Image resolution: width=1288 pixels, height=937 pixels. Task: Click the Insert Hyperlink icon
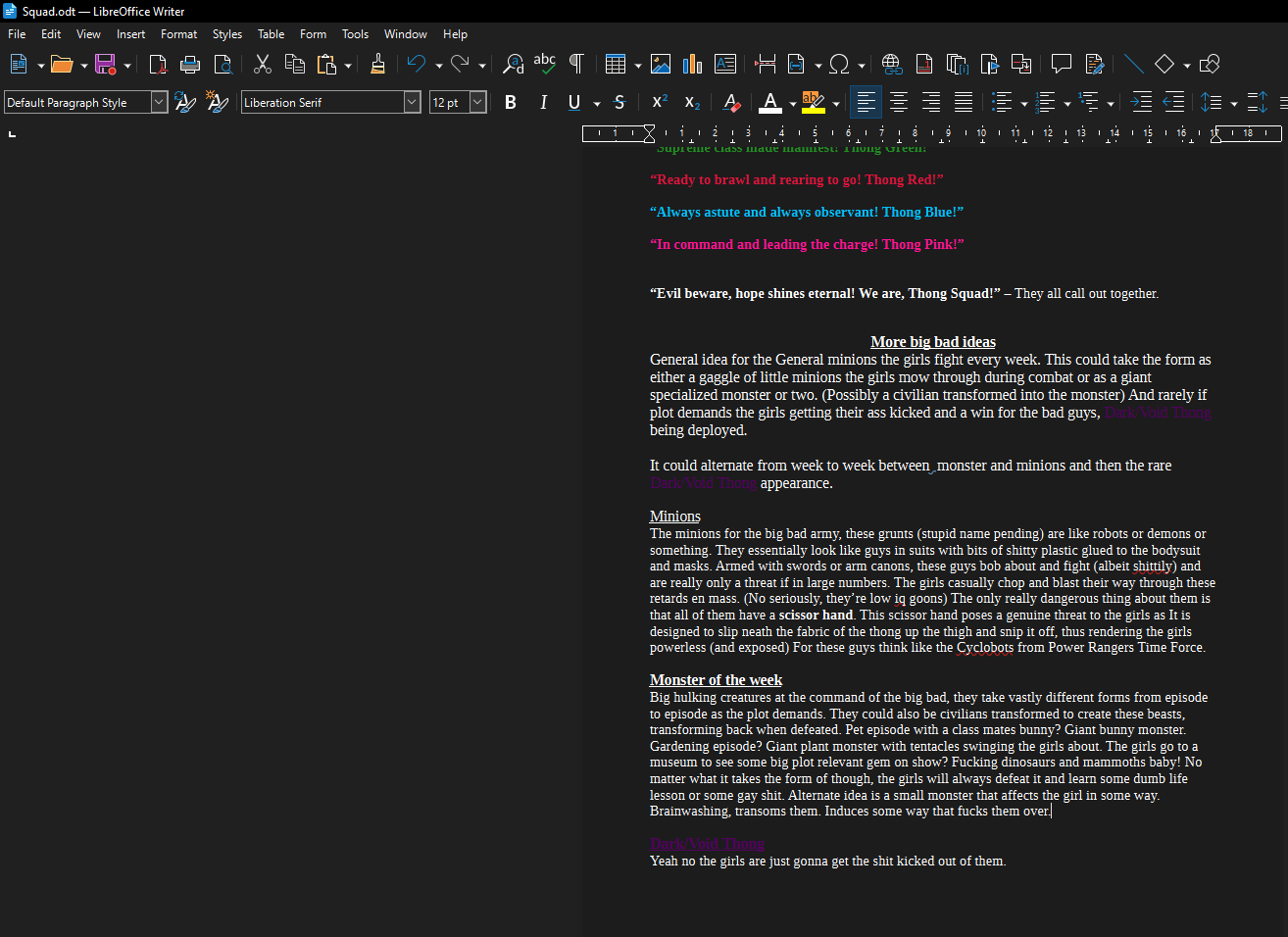click(891, 65)
